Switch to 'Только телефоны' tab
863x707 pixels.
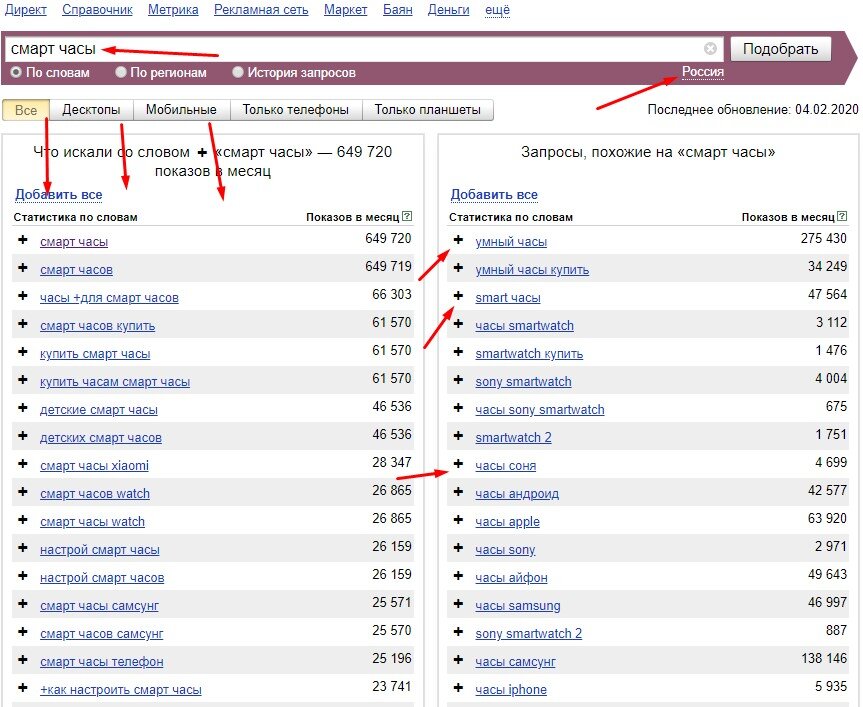[x=296, y=110]
